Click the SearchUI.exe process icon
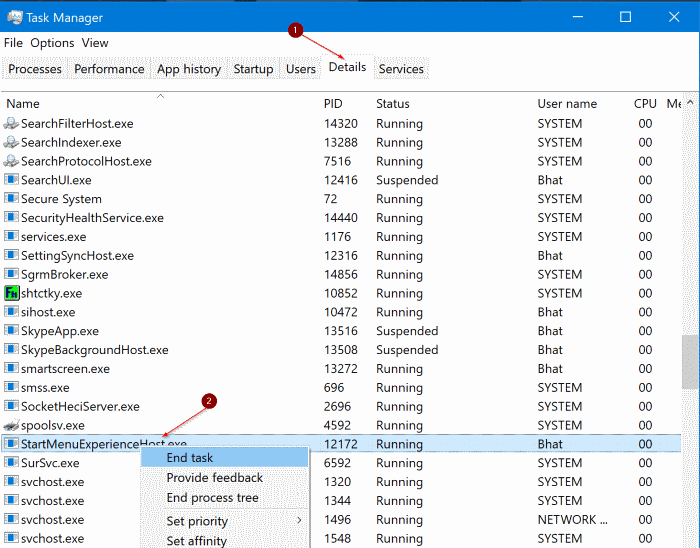700x548 pixels. pyautogui.click(x=11, y=180)
